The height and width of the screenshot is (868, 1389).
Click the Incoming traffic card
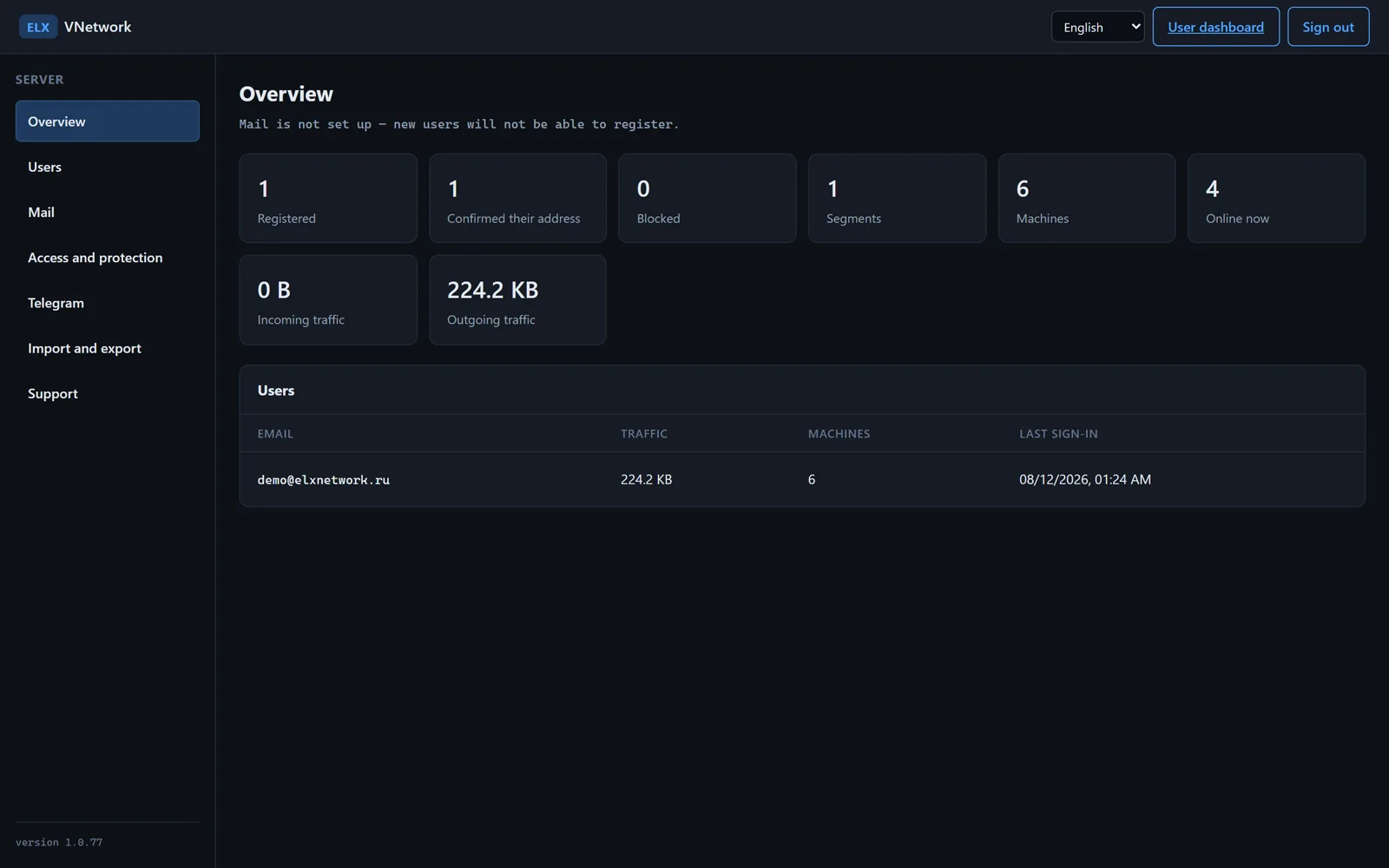click(328, 300)
